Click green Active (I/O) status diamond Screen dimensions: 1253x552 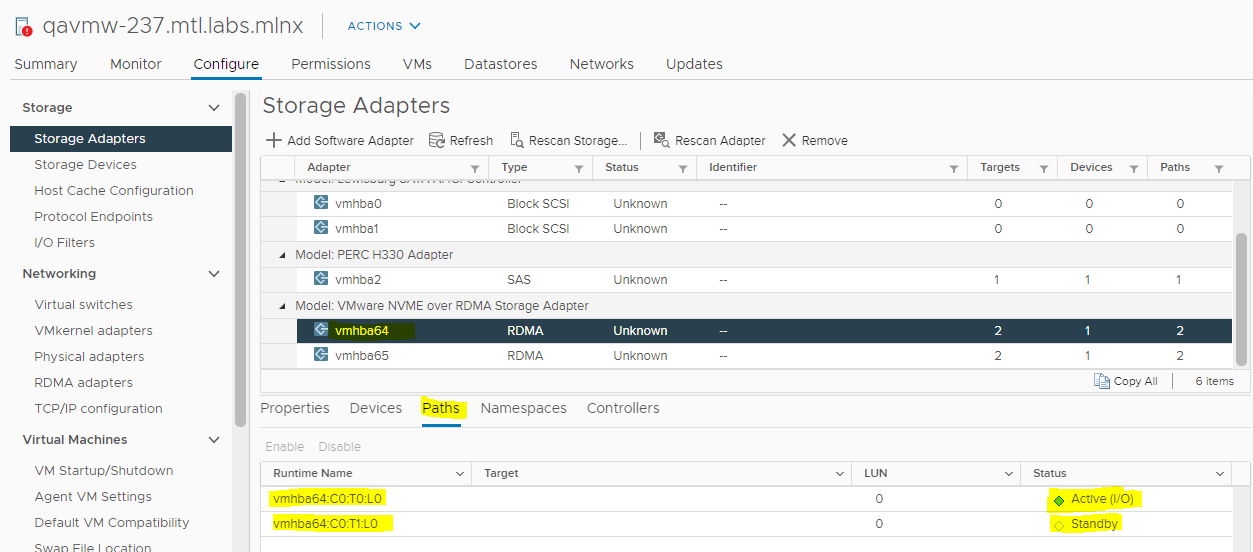pos(1059,499)
